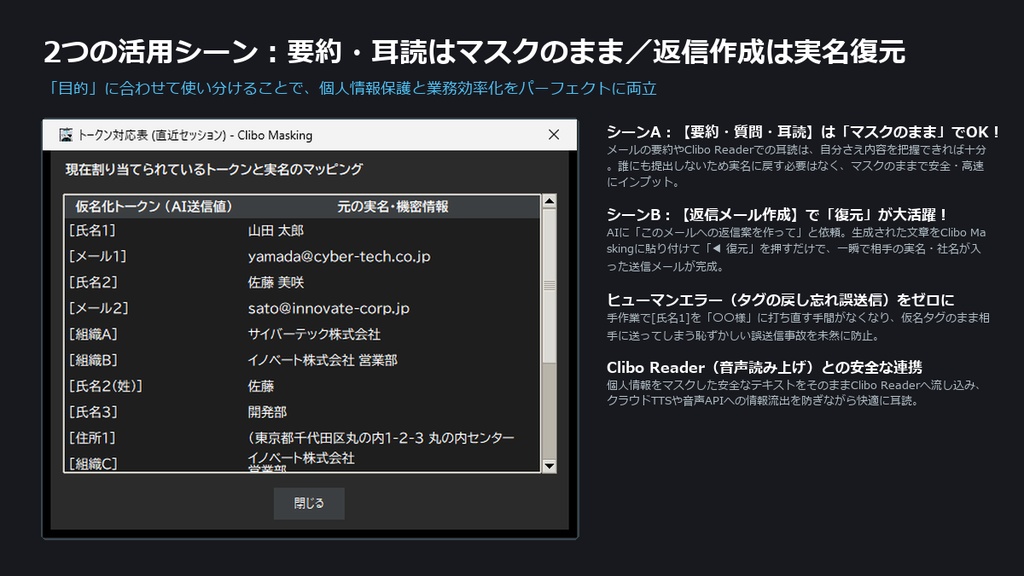
Task: Click the blue subtitle starting 「目的」に合わせて
Action: [x=351, y=88]
